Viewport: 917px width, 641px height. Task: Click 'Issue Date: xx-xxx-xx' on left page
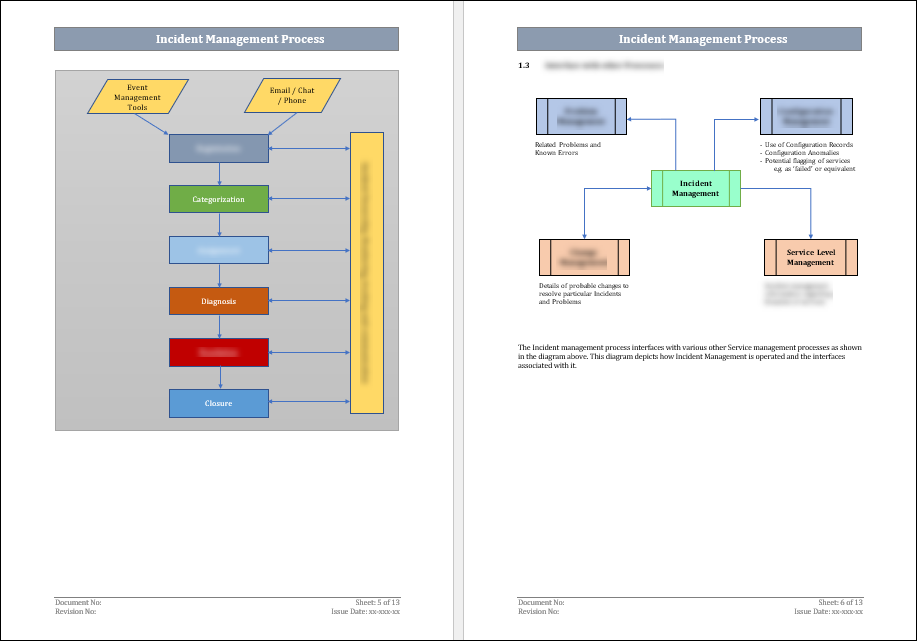click(x=366, y=612)
